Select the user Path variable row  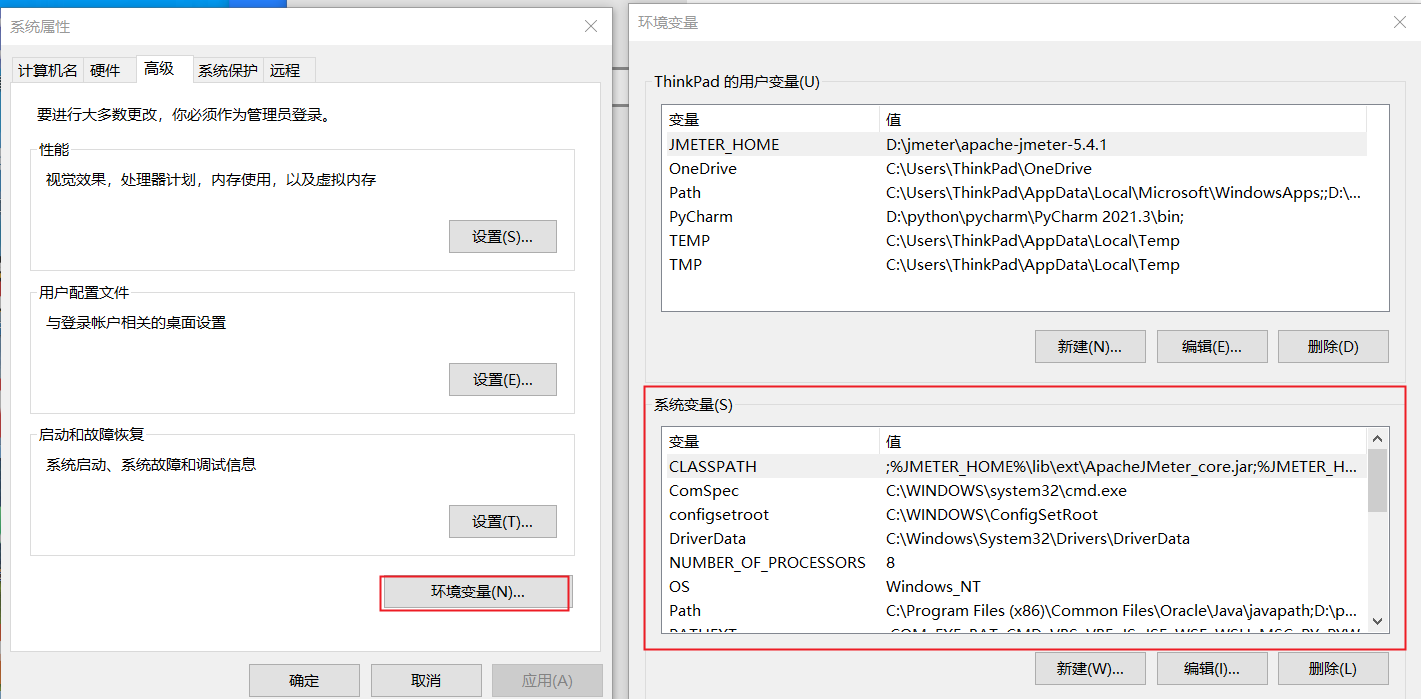coord(1016,192)
